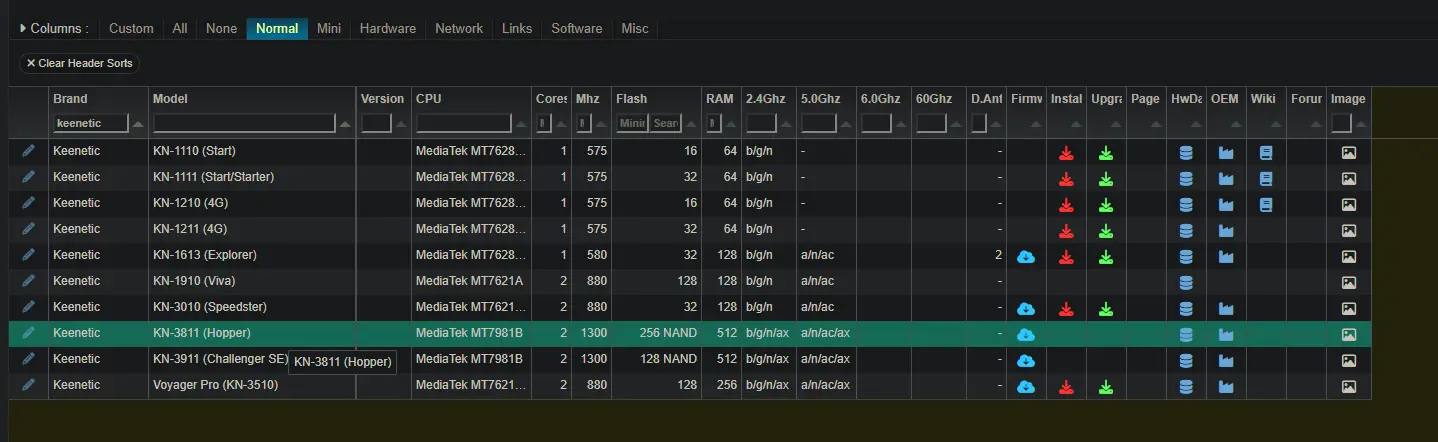
Task: Click the Flash minimum filter field
Action: pyautogui.click(x=631, y=123)
